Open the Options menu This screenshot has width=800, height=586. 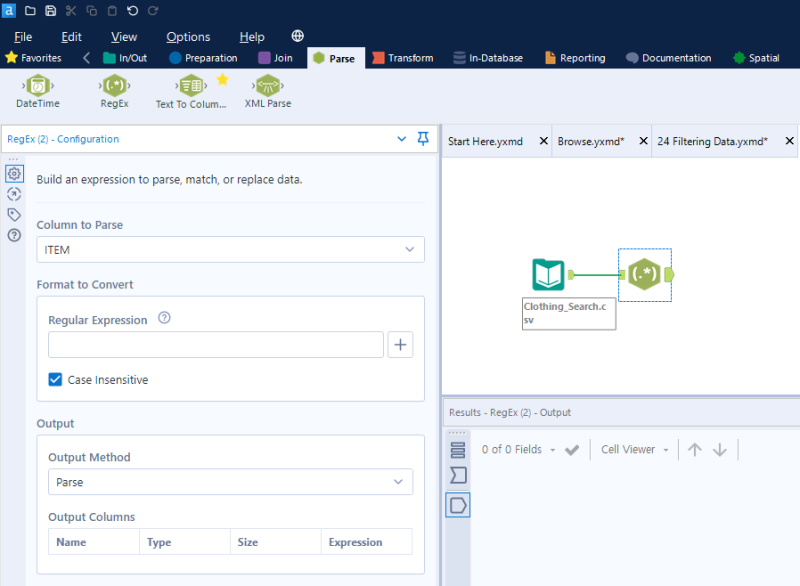[x=188, y=37]
